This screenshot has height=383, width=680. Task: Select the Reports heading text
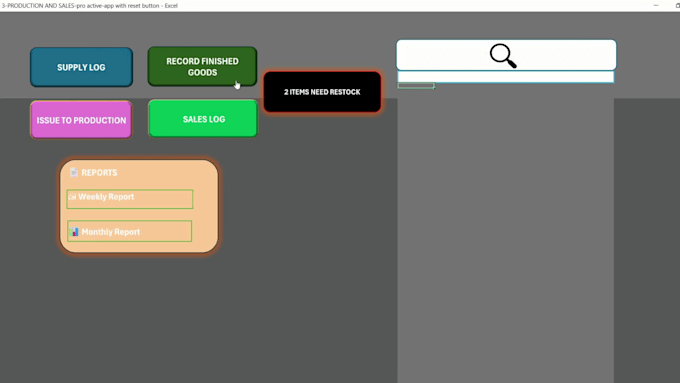click(99, 173)
